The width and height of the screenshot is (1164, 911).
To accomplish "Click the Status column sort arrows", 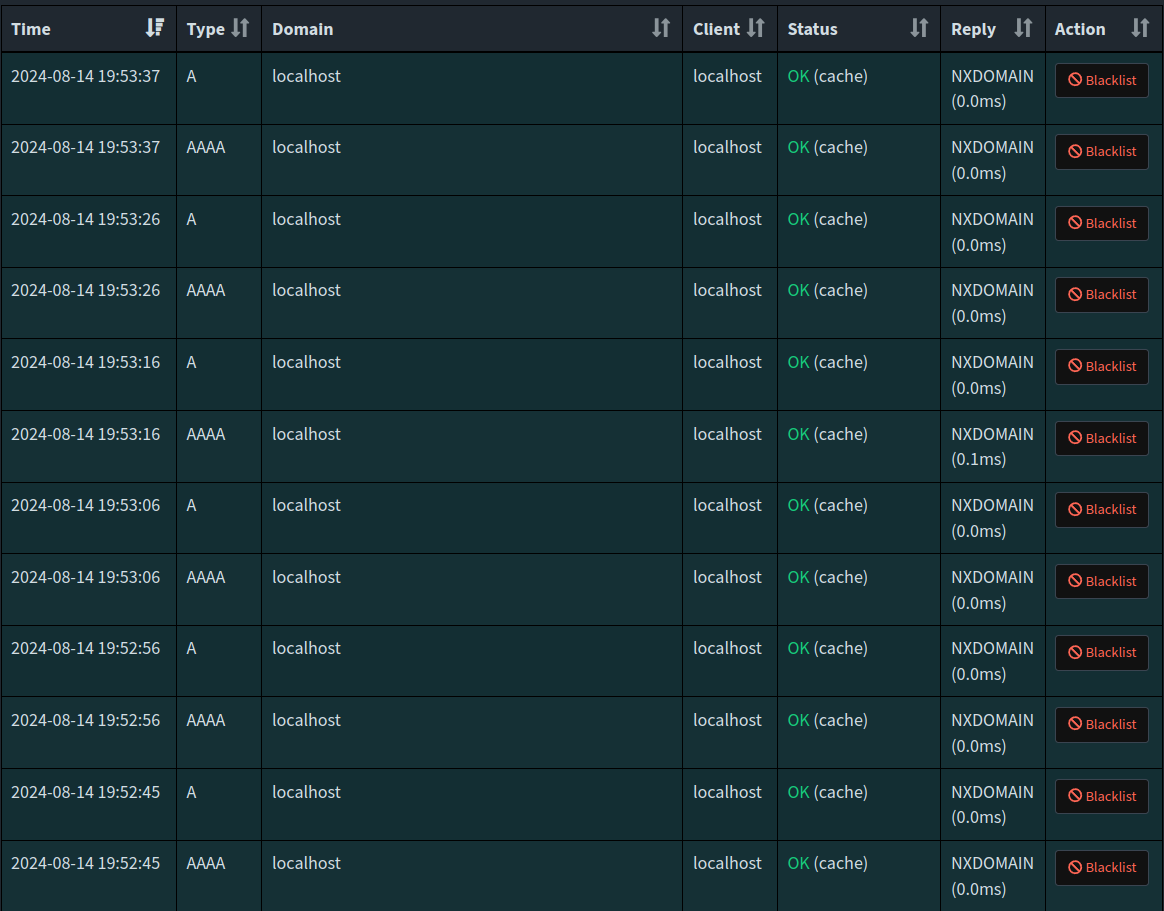I will (x=919, y=28).
